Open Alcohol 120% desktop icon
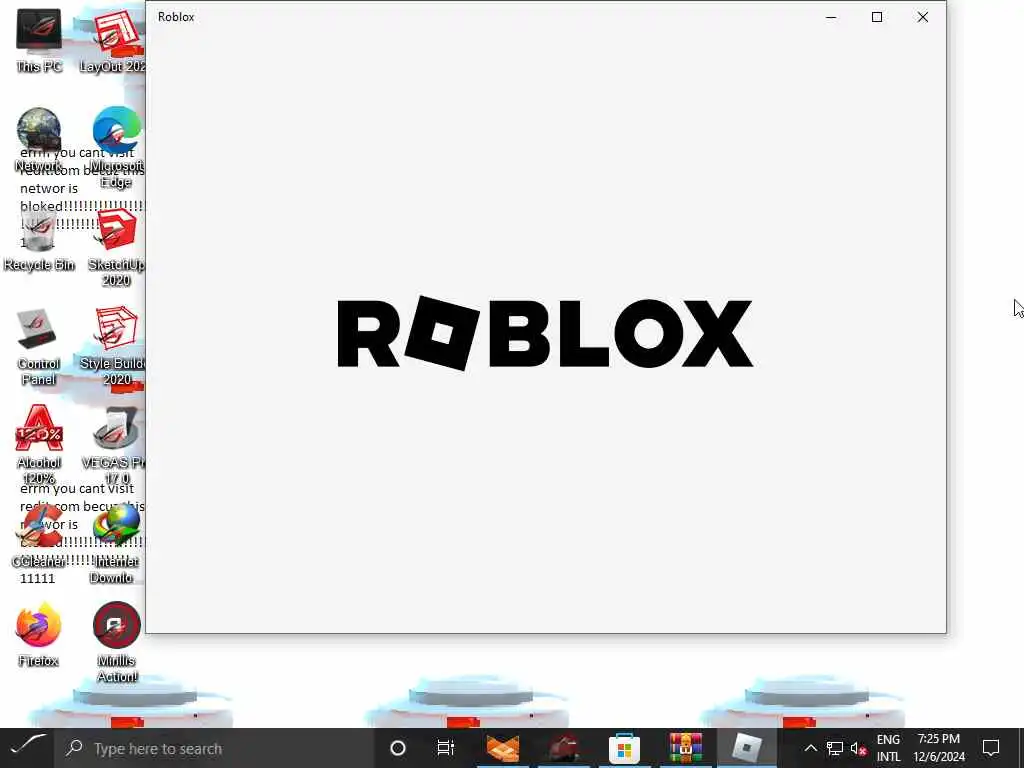The height and width of the screenshot is (768, 1024). coord(39,444)
